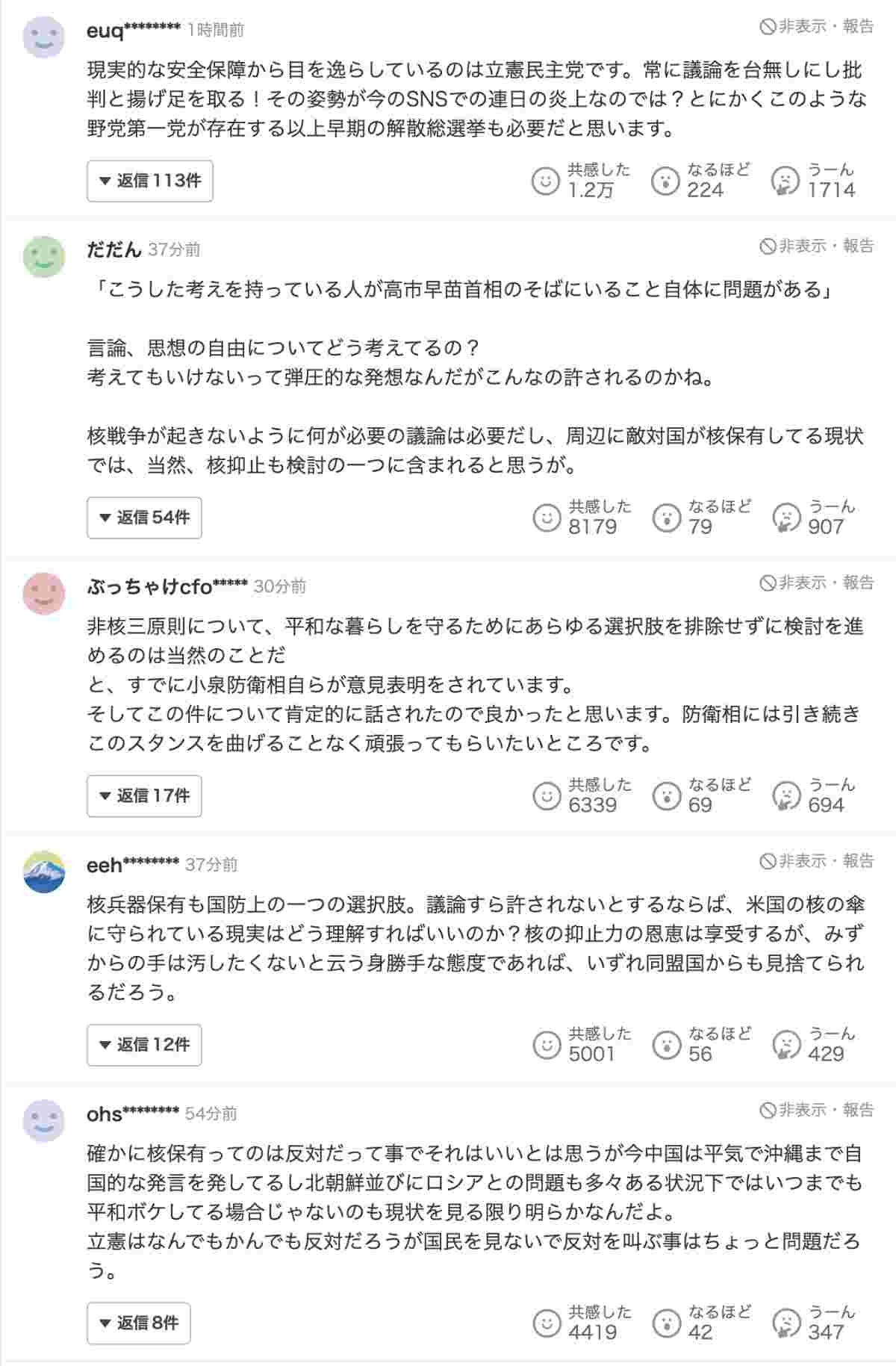This screenshot has height=1366, width=896.
Task: Click 共感した smiley on ohs comment
Action: [547, 1323]
